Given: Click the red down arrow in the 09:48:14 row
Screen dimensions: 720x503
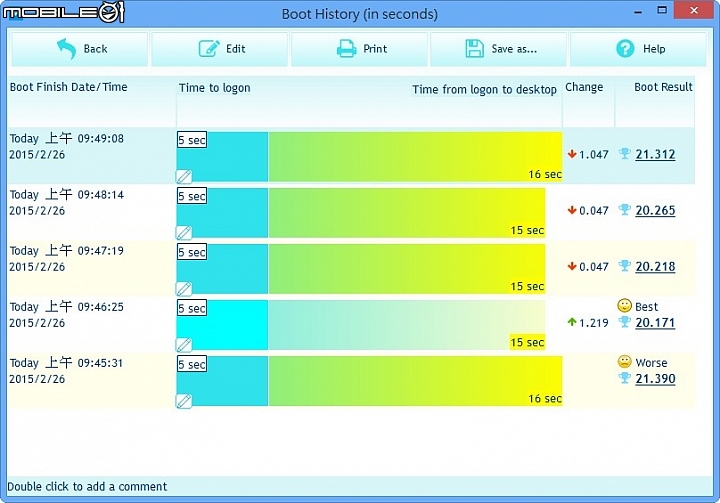Looking at the screenshot, I should [572, 210].
